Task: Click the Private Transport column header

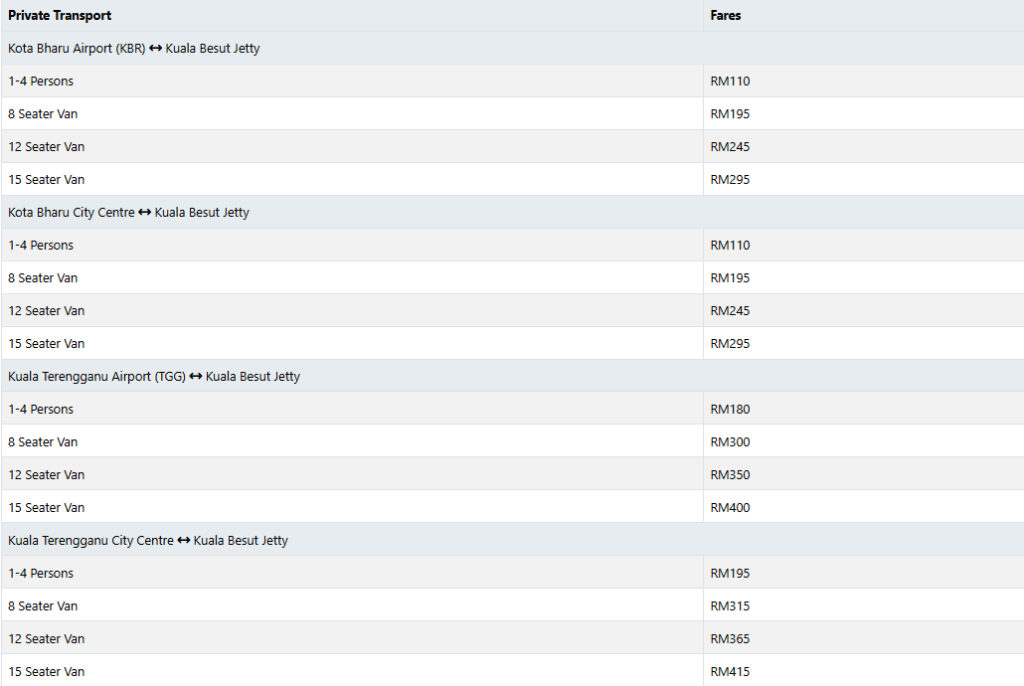Action: (x=60, y=16)
